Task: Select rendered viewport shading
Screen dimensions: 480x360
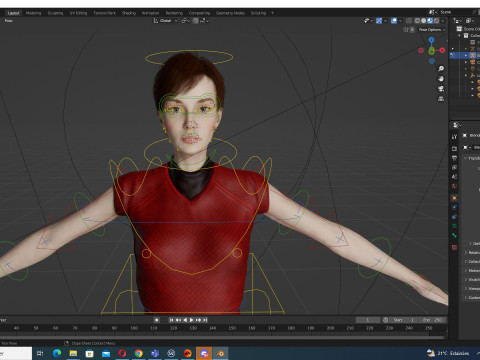Action: (x=436, y=21)
